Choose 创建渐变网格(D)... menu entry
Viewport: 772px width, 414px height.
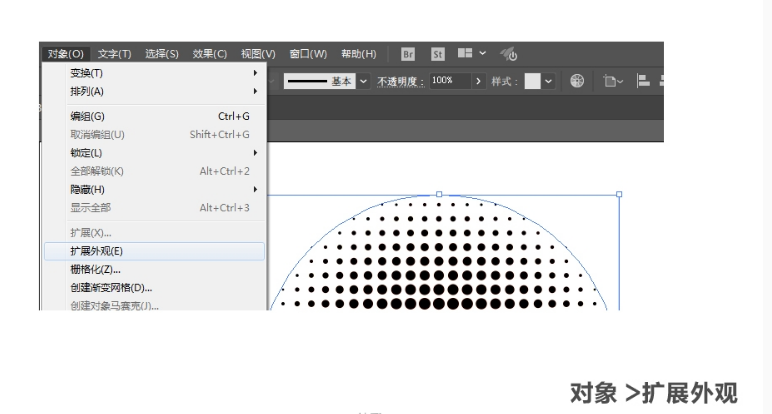pyautogui.click(x=155, y=287)
